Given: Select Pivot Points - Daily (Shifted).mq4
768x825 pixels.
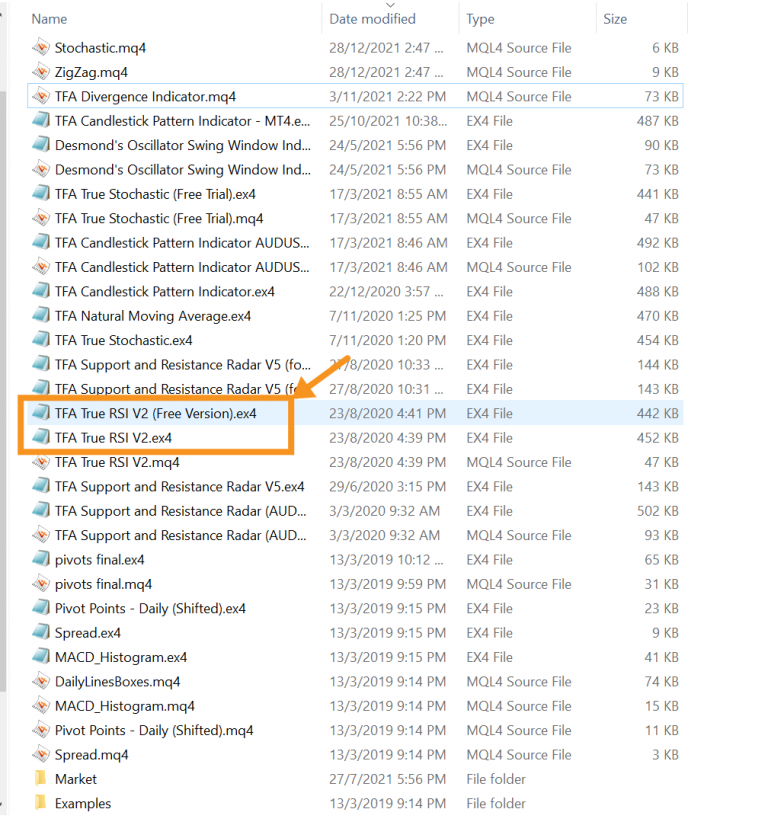Looking at the screenshot, I should pyautogui.click(x=154, y=731).
